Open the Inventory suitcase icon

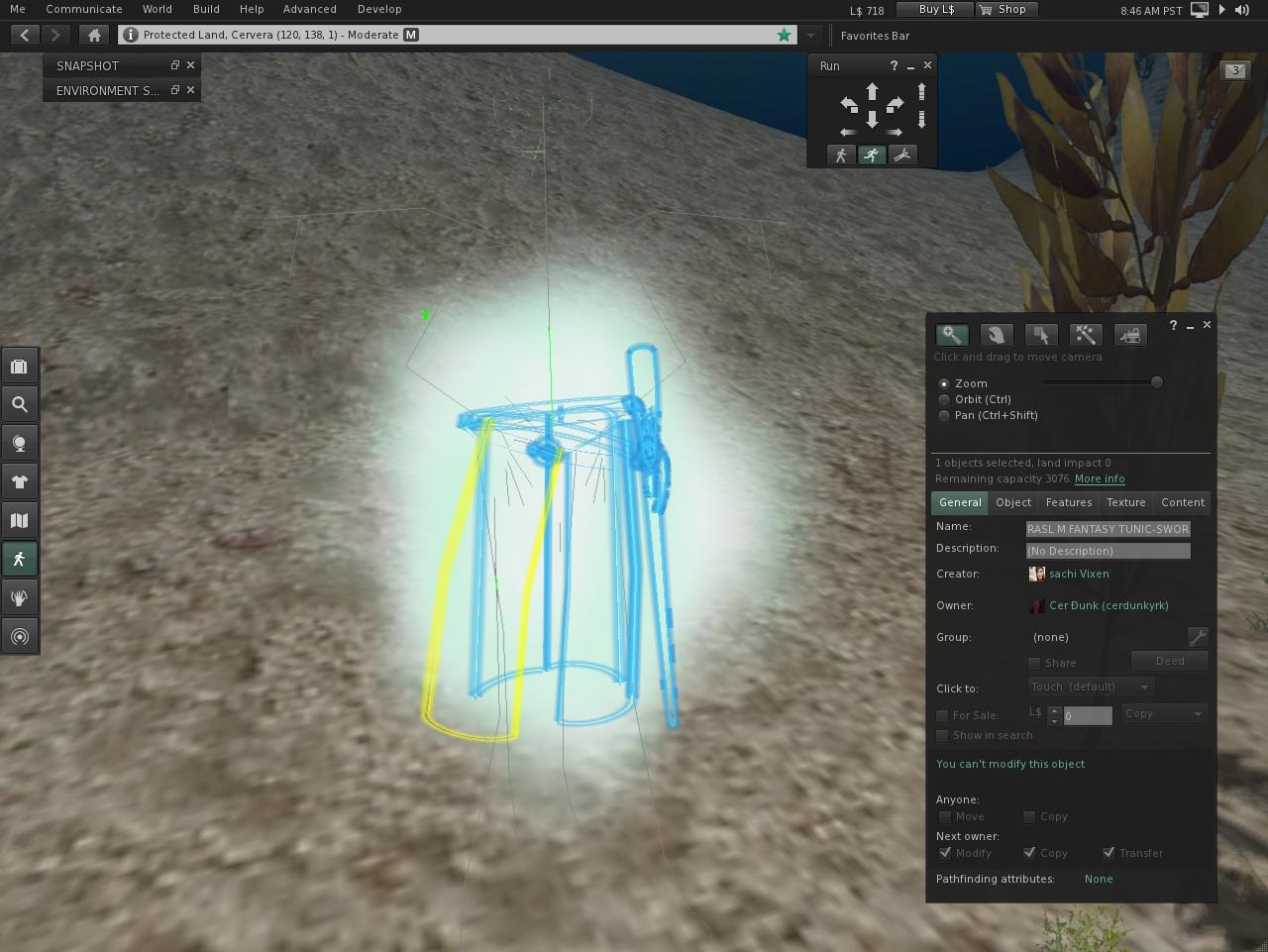tap(19, 367)
